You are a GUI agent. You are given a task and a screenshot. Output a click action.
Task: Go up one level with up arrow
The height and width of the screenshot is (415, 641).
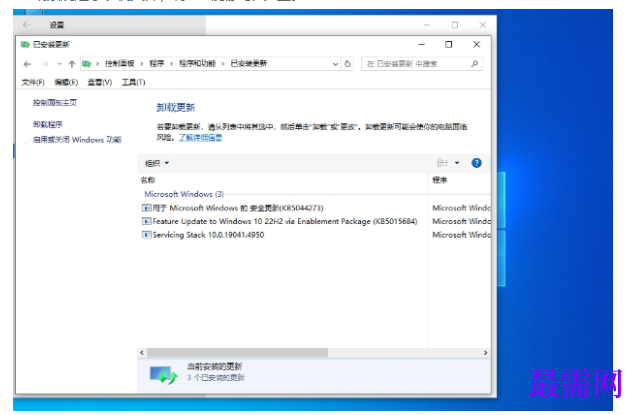(x=72, y=64)
